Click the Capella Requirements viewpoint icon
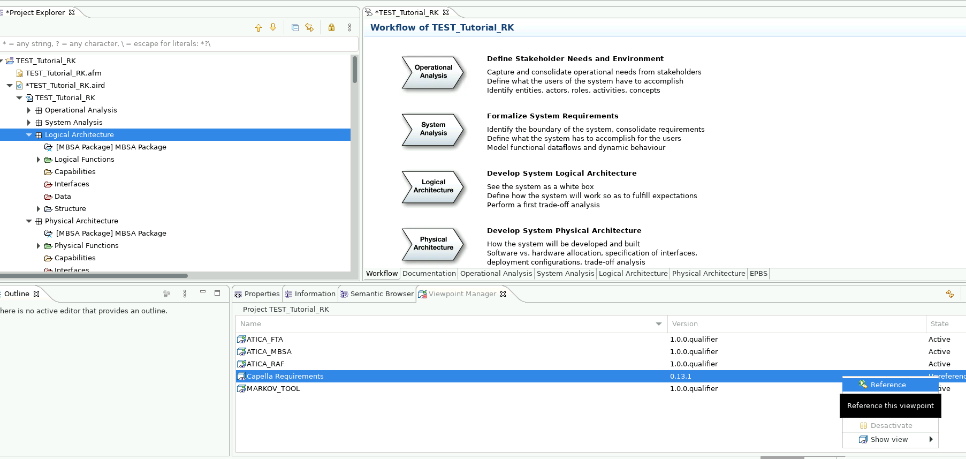Screen dimensions: 966x459 242,376
